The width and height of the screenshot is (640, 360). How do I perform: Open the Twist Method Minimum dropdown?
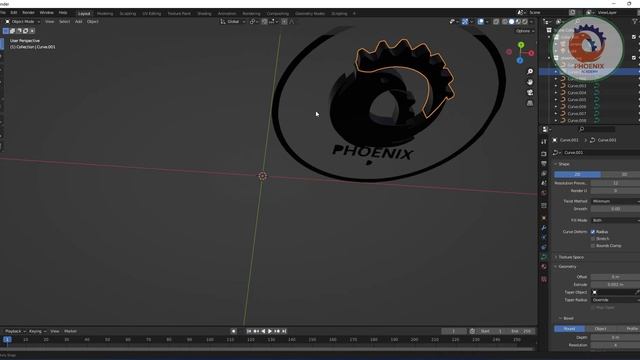pyautogui.click(x=615, y=201)
